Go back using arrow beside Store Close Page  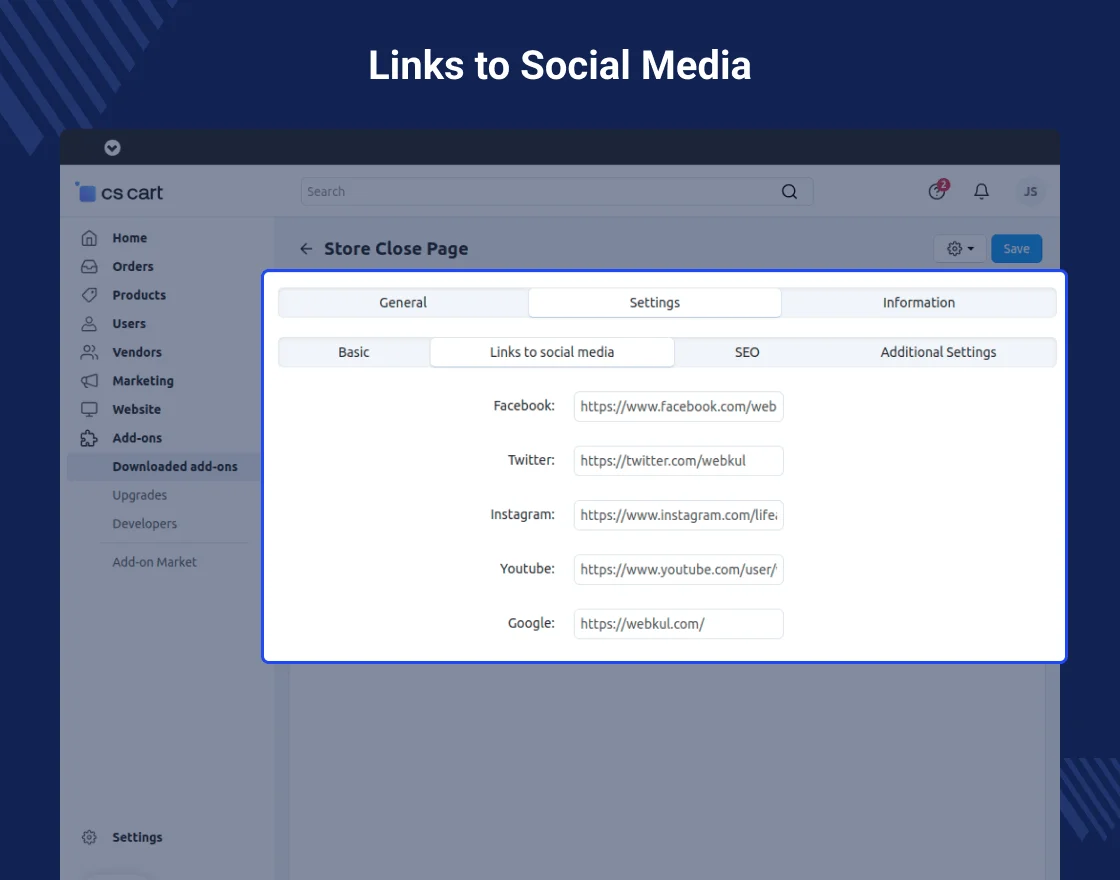306,249
